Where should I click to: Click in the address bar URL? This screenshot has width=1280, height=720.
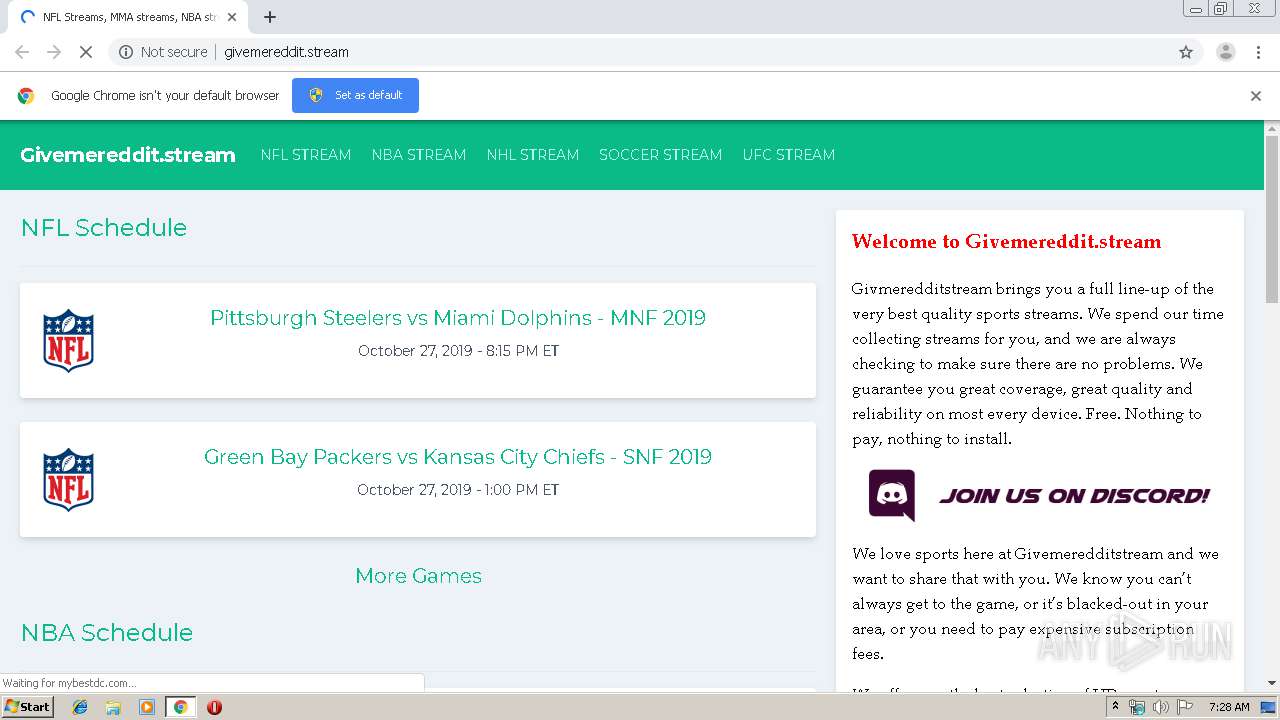[286, 52]
